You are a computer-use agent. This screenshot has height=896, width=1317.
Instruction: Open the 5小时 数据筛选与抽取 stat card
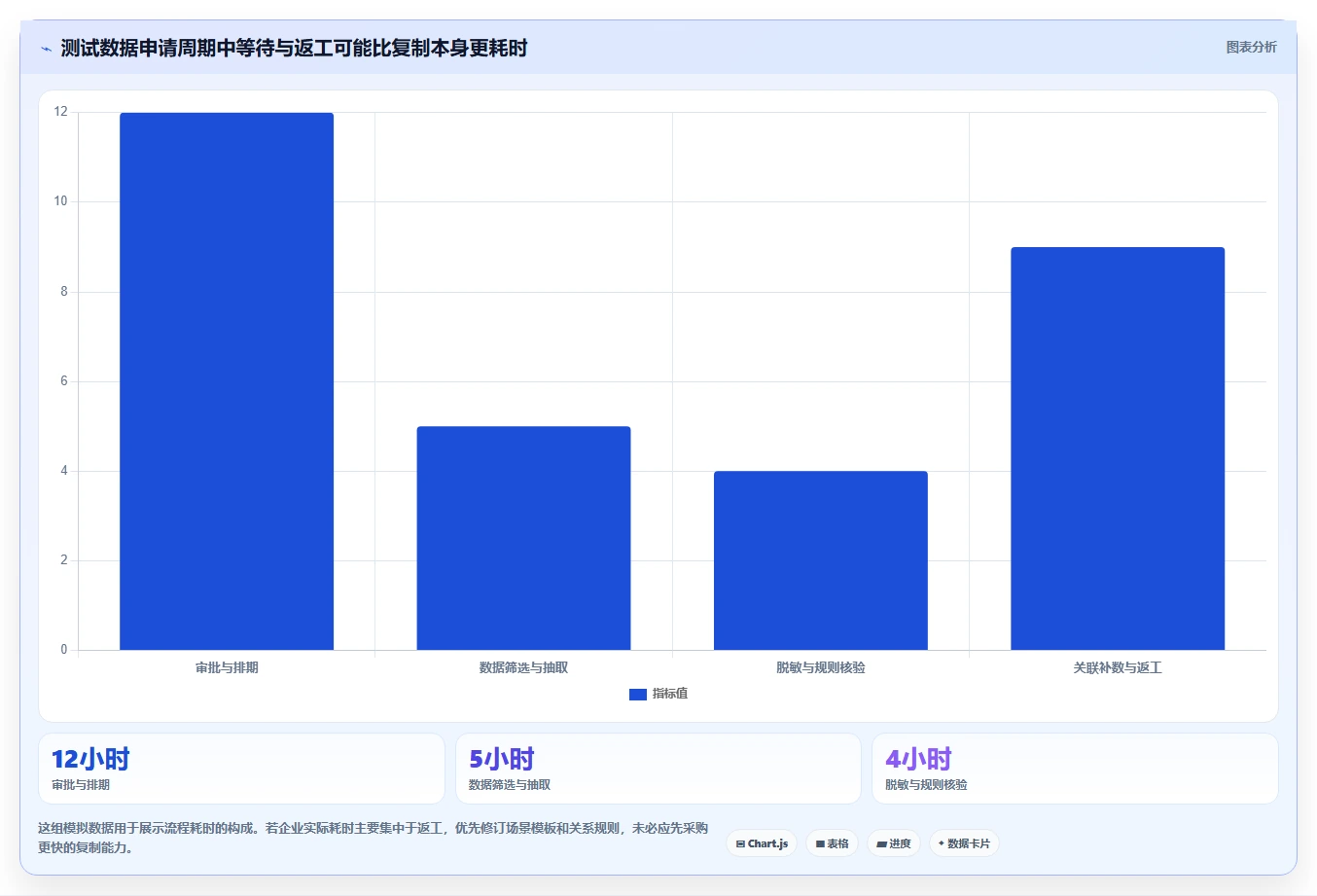click(x=658, y=769)
